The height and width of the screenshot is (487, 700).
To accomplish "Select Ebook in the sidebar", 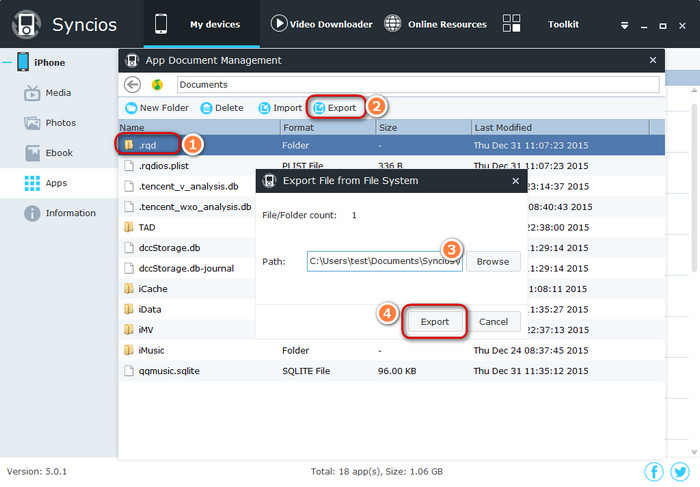I will click(59, 153).
